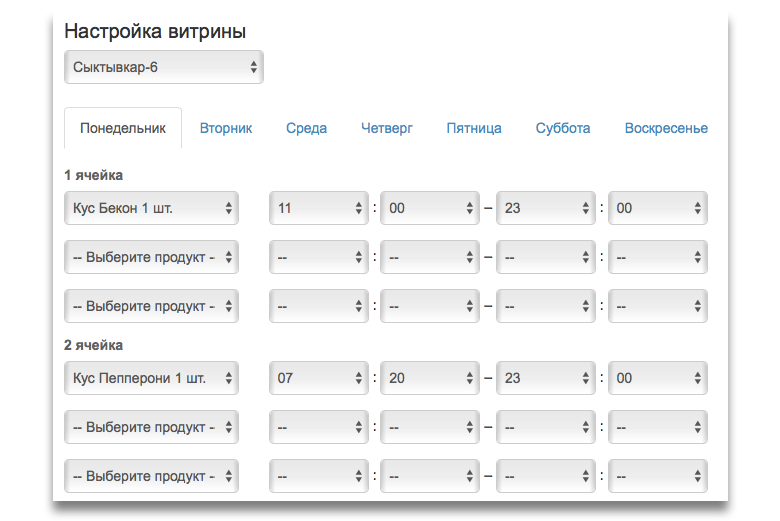780x521 pixels.
Task: Open the end minutes dropdown for Кус Пепперони
Action: pos(658,378)
